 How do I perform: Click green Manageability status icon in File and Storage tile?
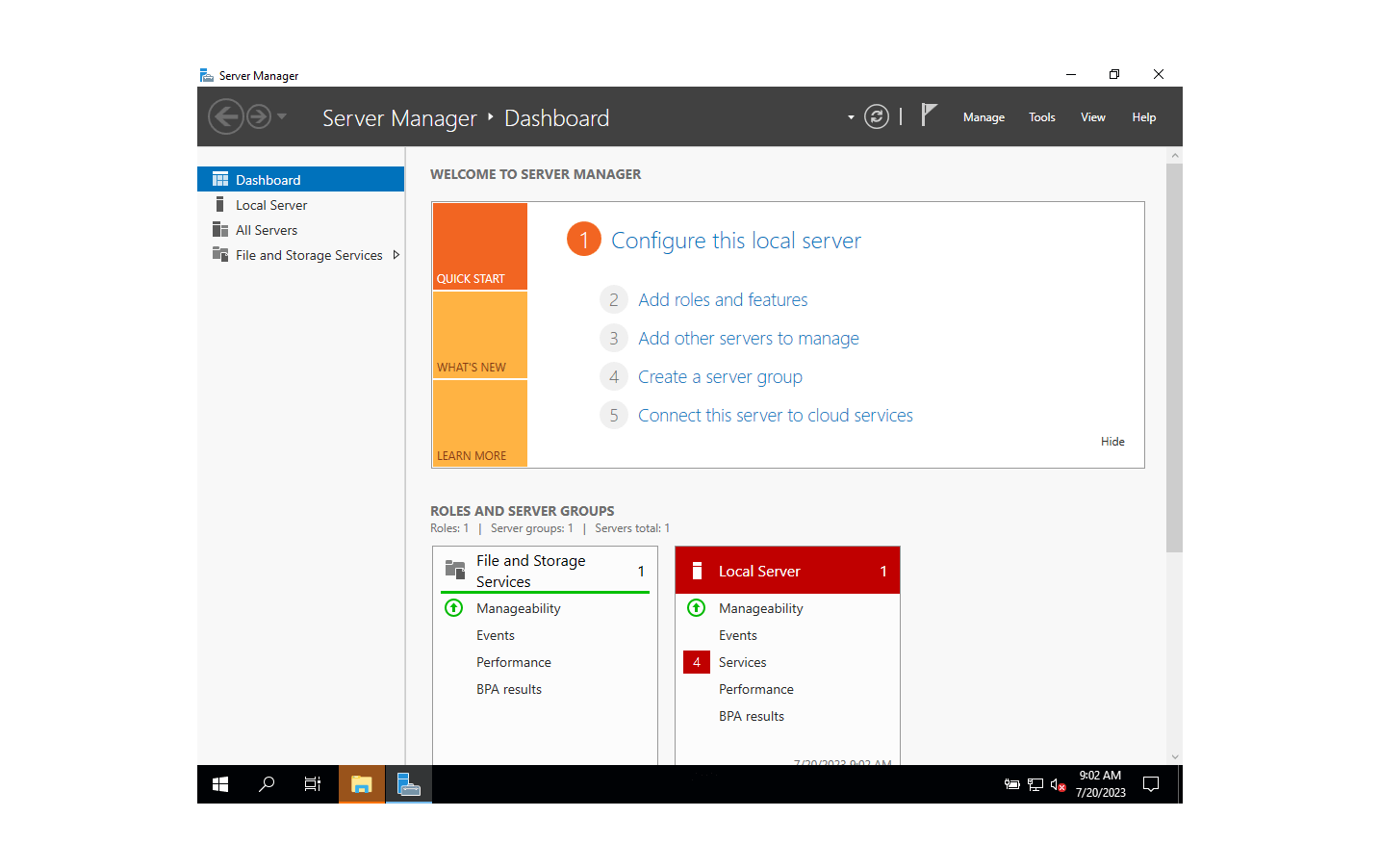click(x=454, y=608)
